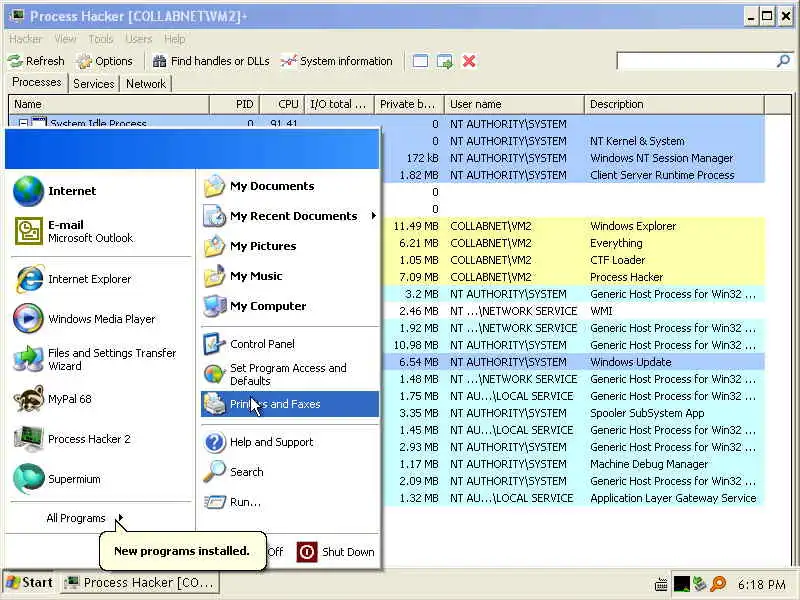The width and height of the screenshot is (800, 600).
Task: Sort by PID column header
Action: click(x=235, y=104)
